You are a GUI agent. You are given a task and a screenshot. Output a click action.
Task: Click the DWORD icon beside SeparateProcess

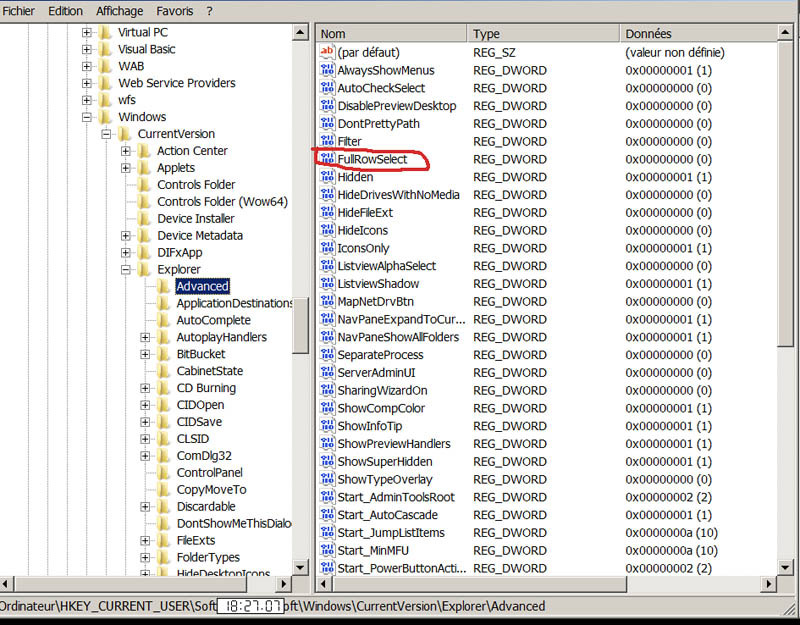pos(327,355)
